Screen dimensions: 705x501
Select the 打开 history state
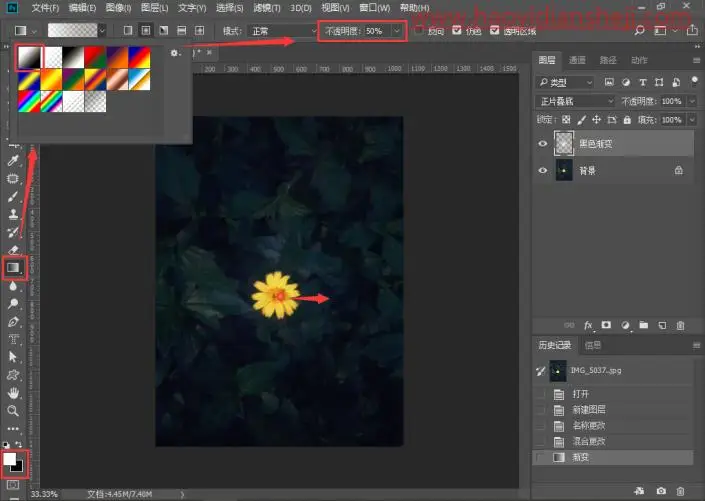click(x=613, y=394)
